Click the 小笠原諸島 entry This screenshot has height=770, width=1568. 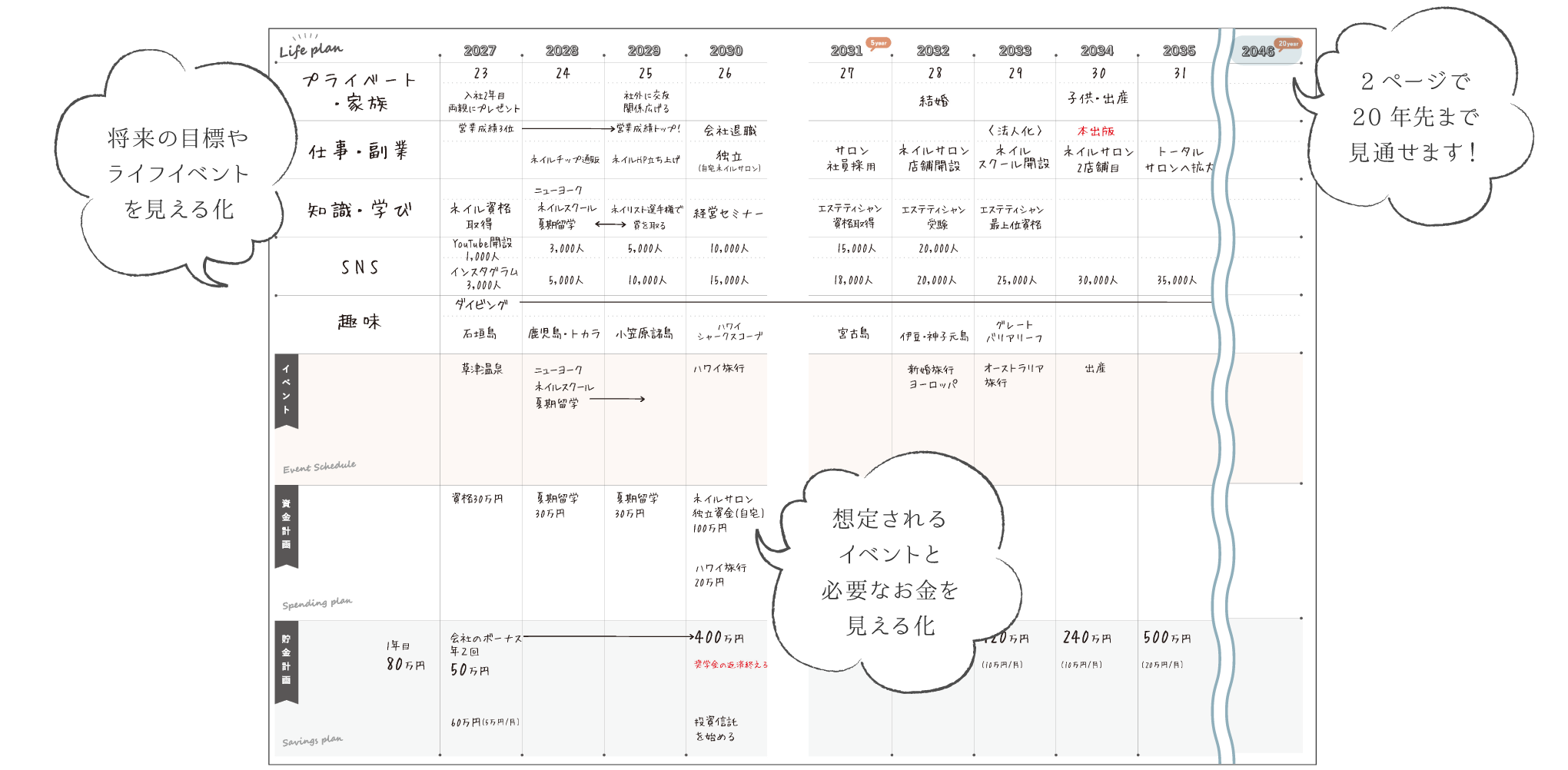pyautogui.click(x=644, y=334)
